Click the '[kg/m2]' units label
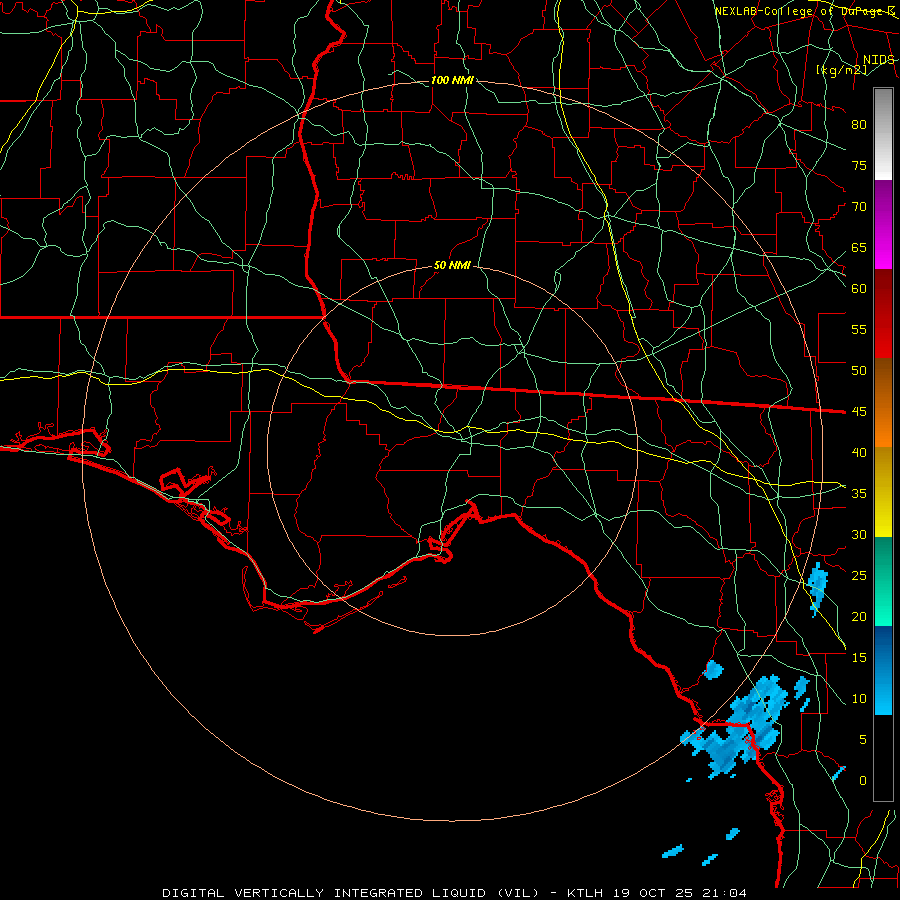The height and width of the screenshot is (900, 900). tap(841, 70)
